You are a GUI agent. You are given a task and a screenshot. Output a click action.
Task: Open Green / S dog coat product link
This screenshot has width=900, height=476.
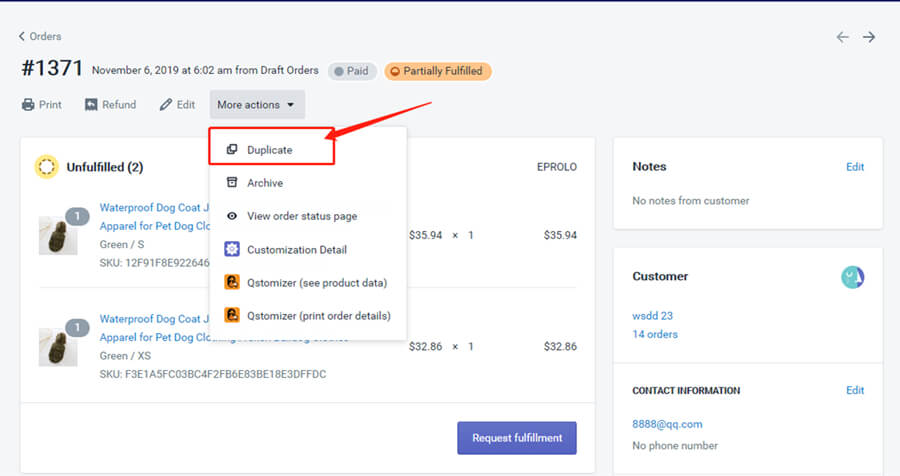point(154,217)
